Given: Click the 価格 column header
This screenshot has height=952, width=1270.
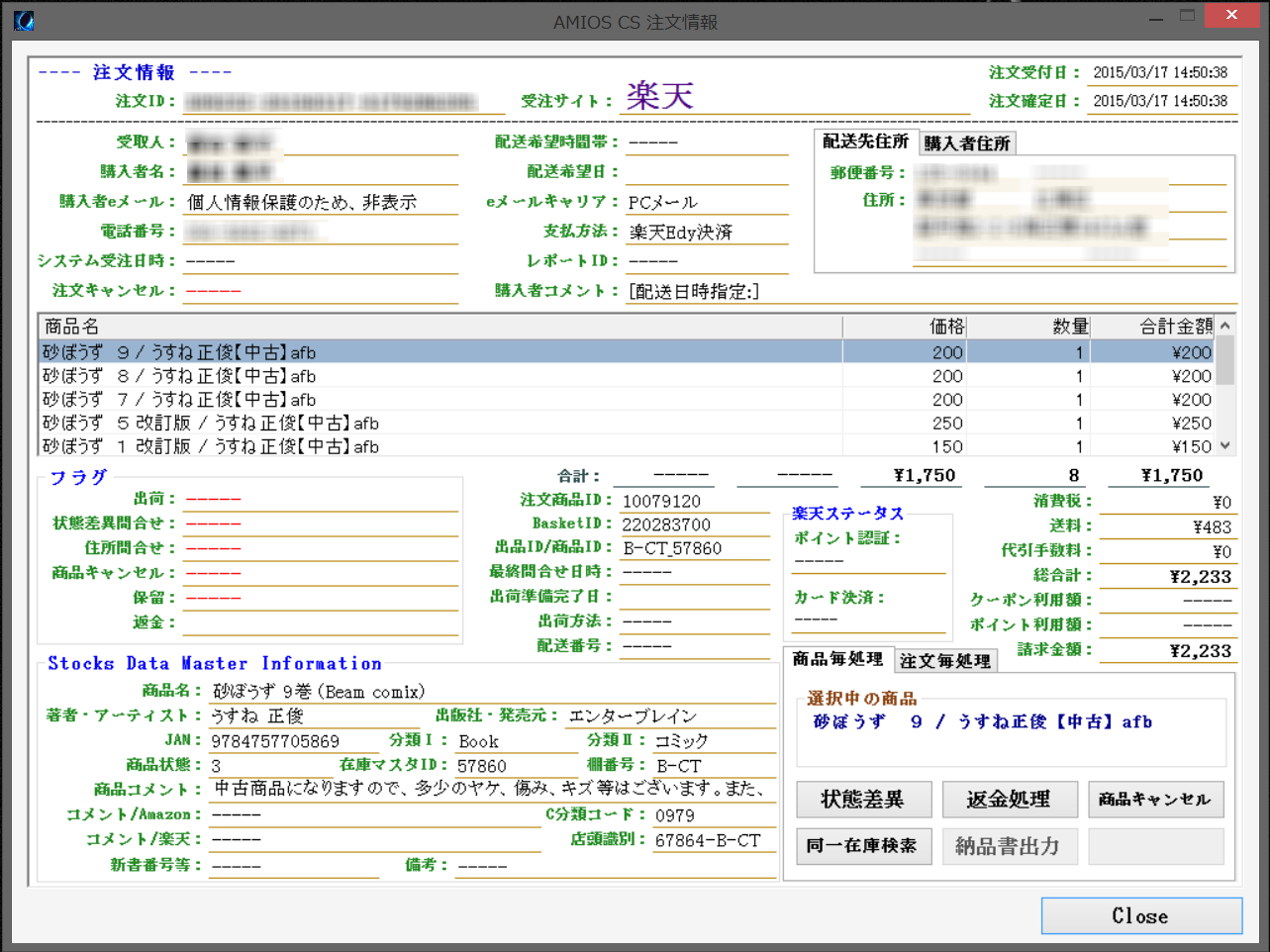Looking at the screenshot, I should click(905, 327).
